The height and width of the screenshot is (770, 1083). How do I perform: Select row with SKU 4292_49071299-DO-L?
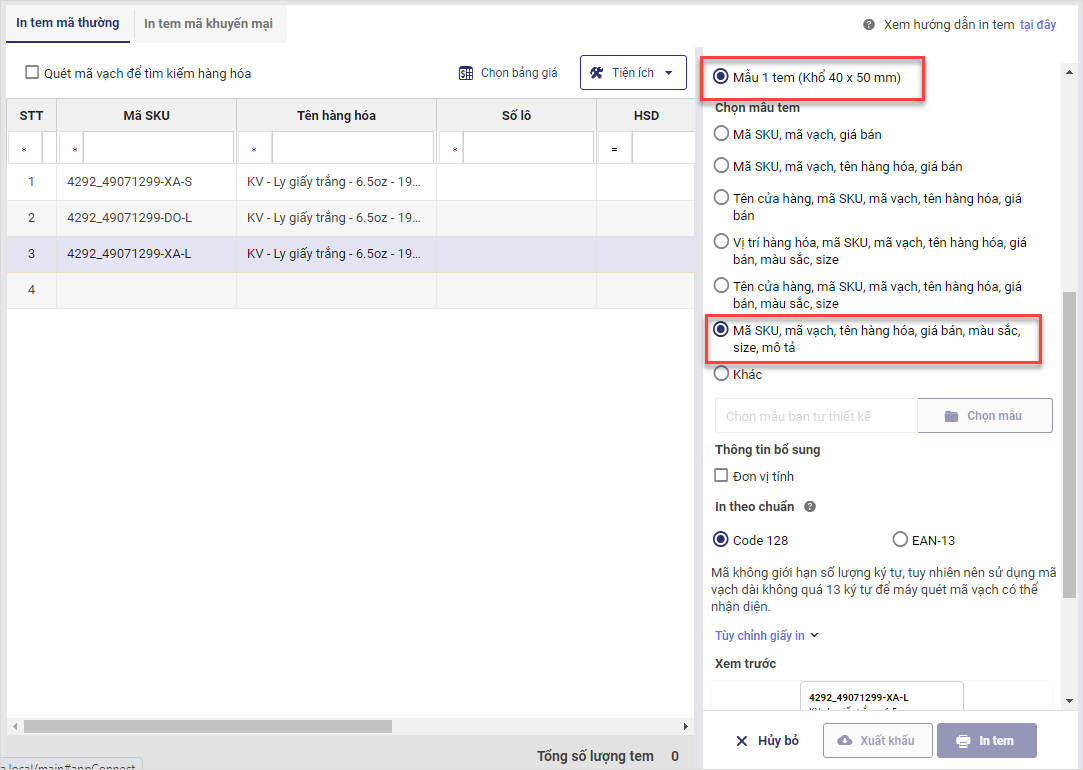(350, 218)
